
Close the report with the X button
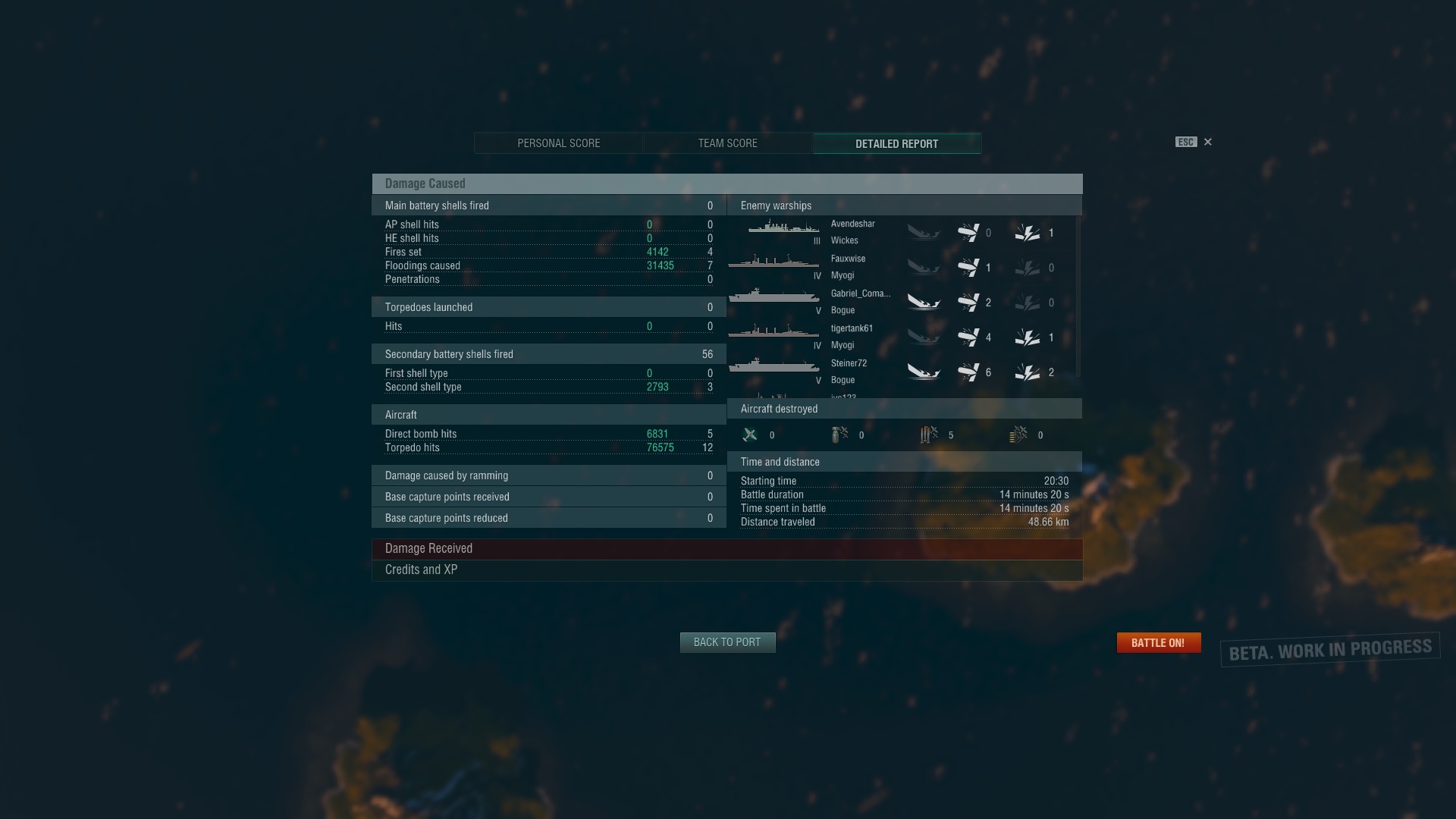point(1208,142)
